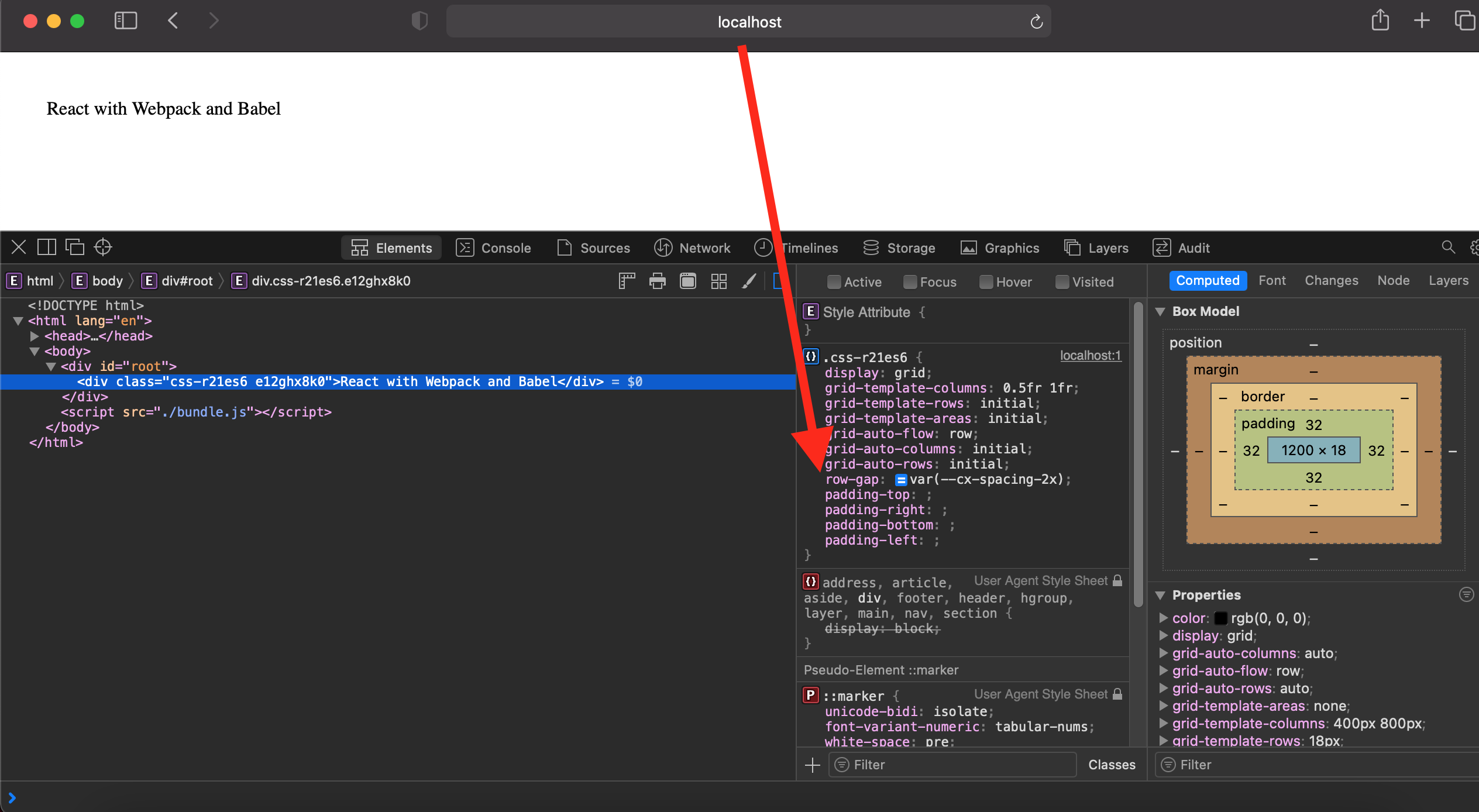Check the Hover state checkbox
The height and width of the screenshot is (812, 1479).
click(986, 282)
